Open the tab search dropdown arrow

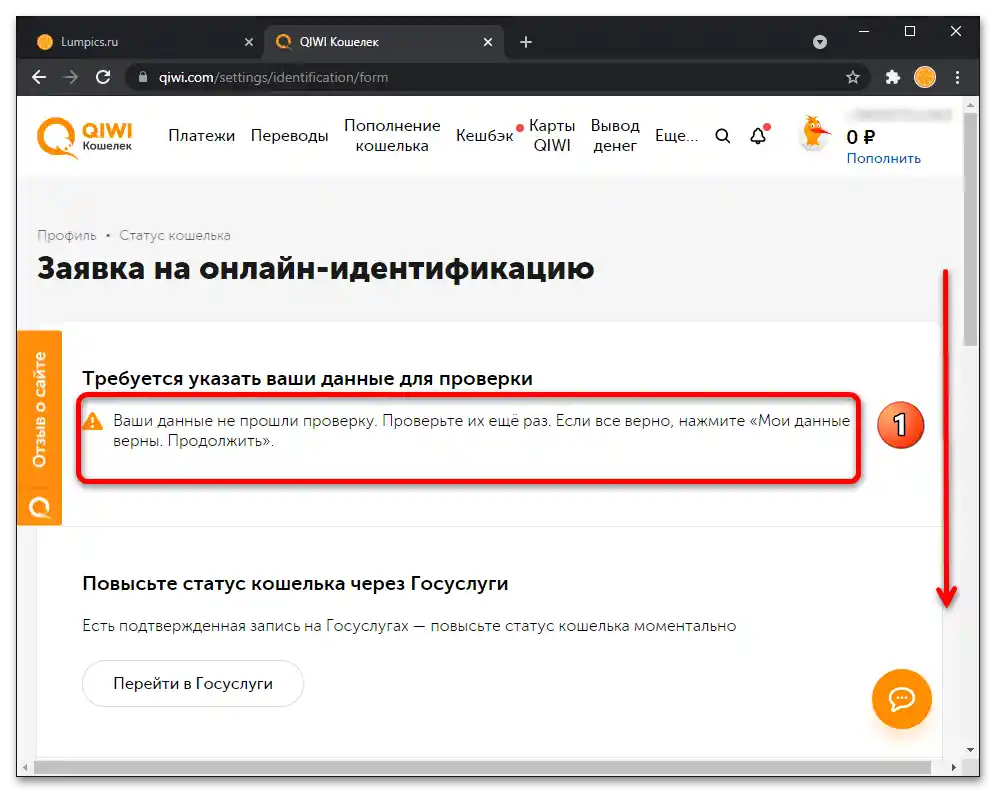819,42
